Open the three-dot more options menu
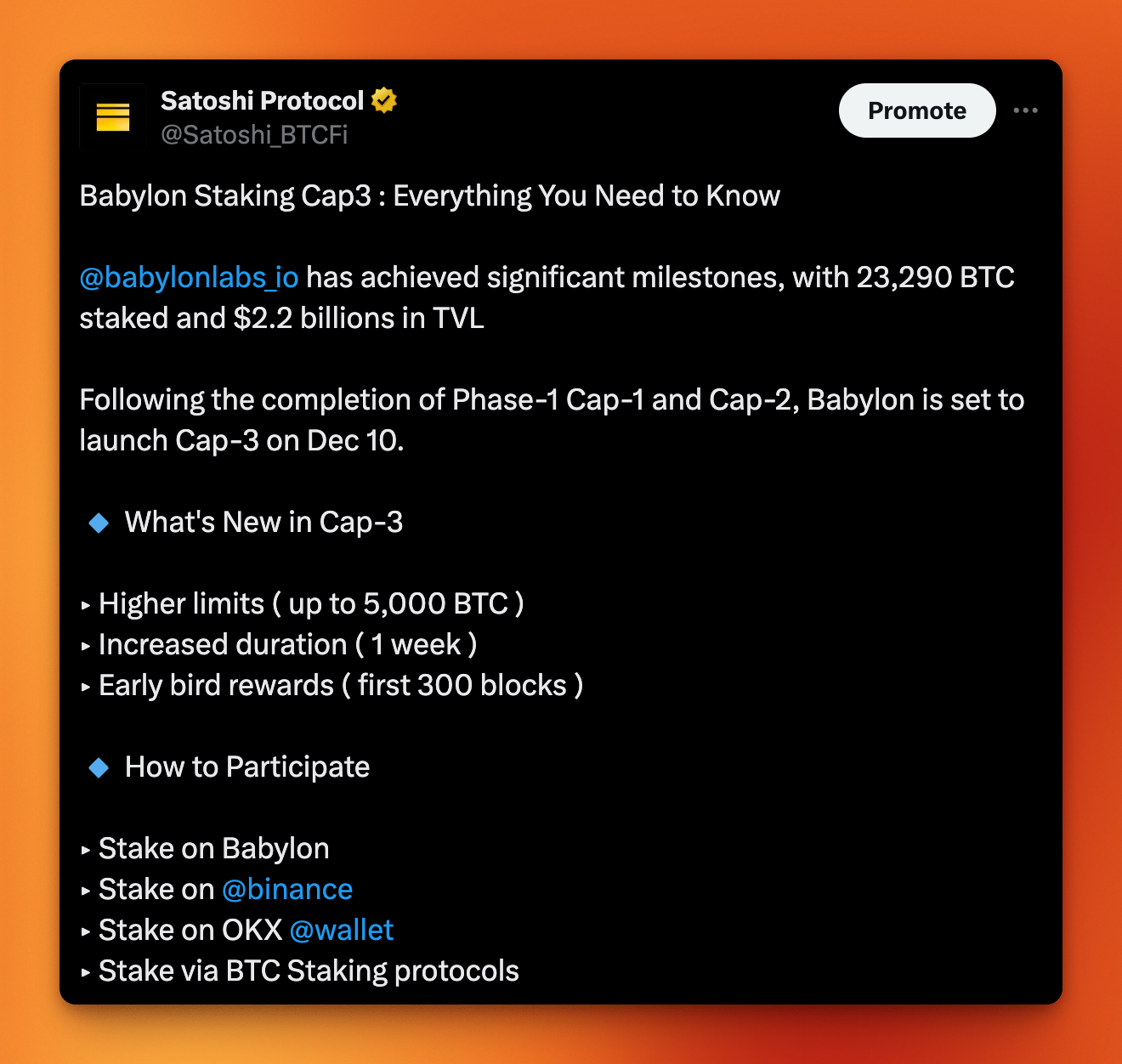The height and width of the screenshot is (1064, 1122). pyautogui.click(x=1026, y=110)
